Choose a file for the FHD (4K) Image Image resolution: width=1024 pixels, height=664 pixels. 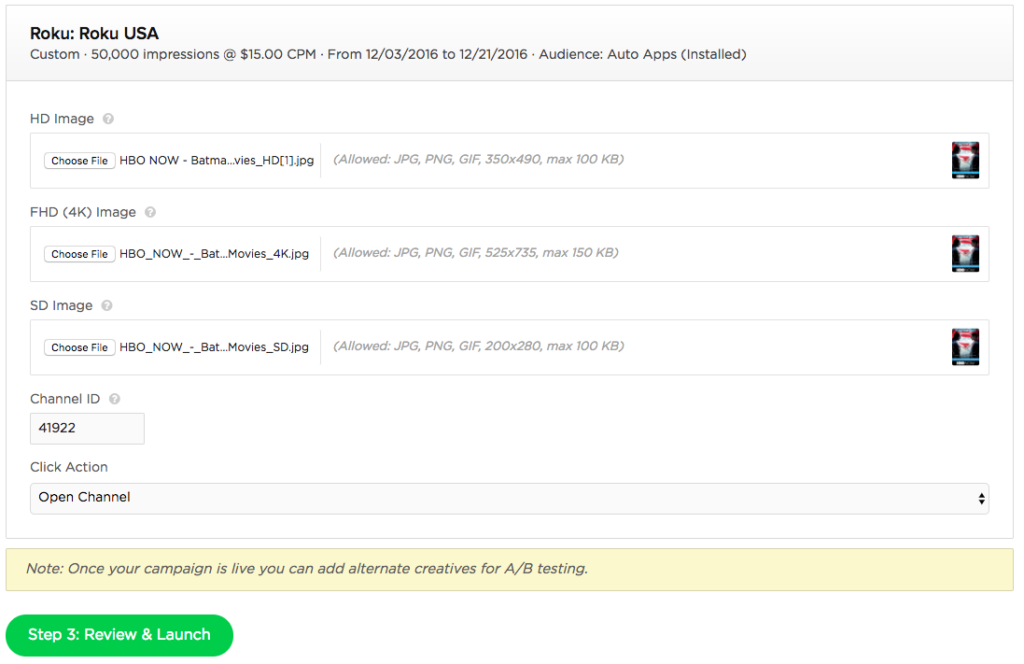point(80,254)
